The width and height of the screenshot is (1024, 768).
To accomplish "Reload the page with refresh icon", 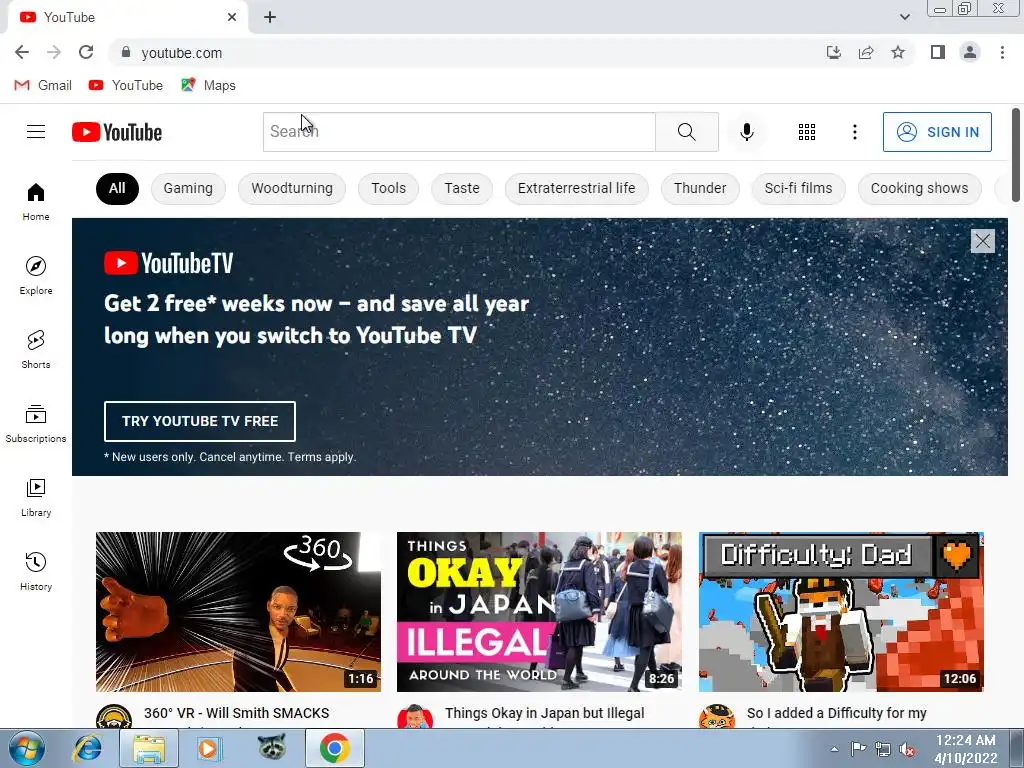I will point(86,52).
